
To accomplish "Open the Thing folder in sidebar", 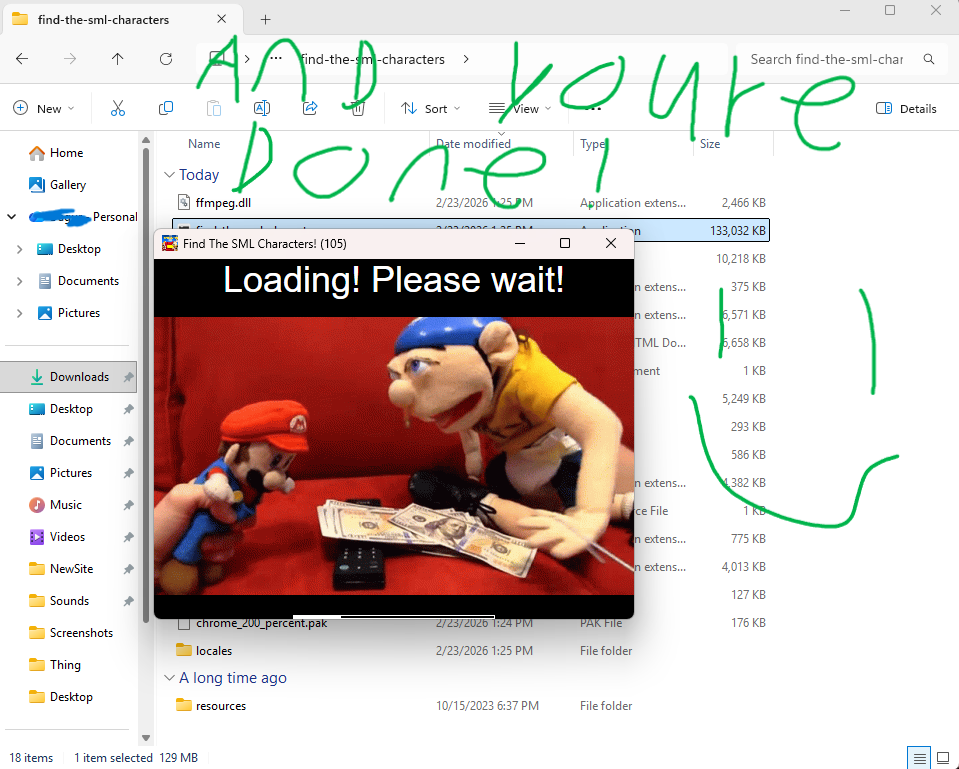I will [x=65, y=664].
